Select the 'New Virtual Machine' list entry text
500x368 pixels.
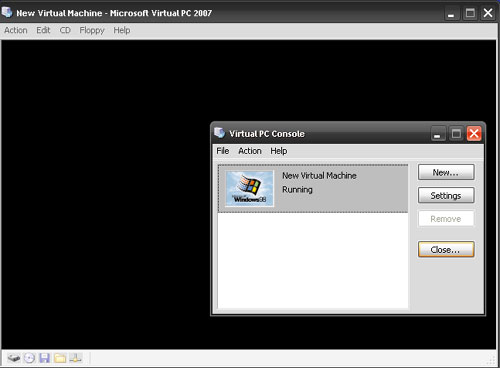point(319,176)
